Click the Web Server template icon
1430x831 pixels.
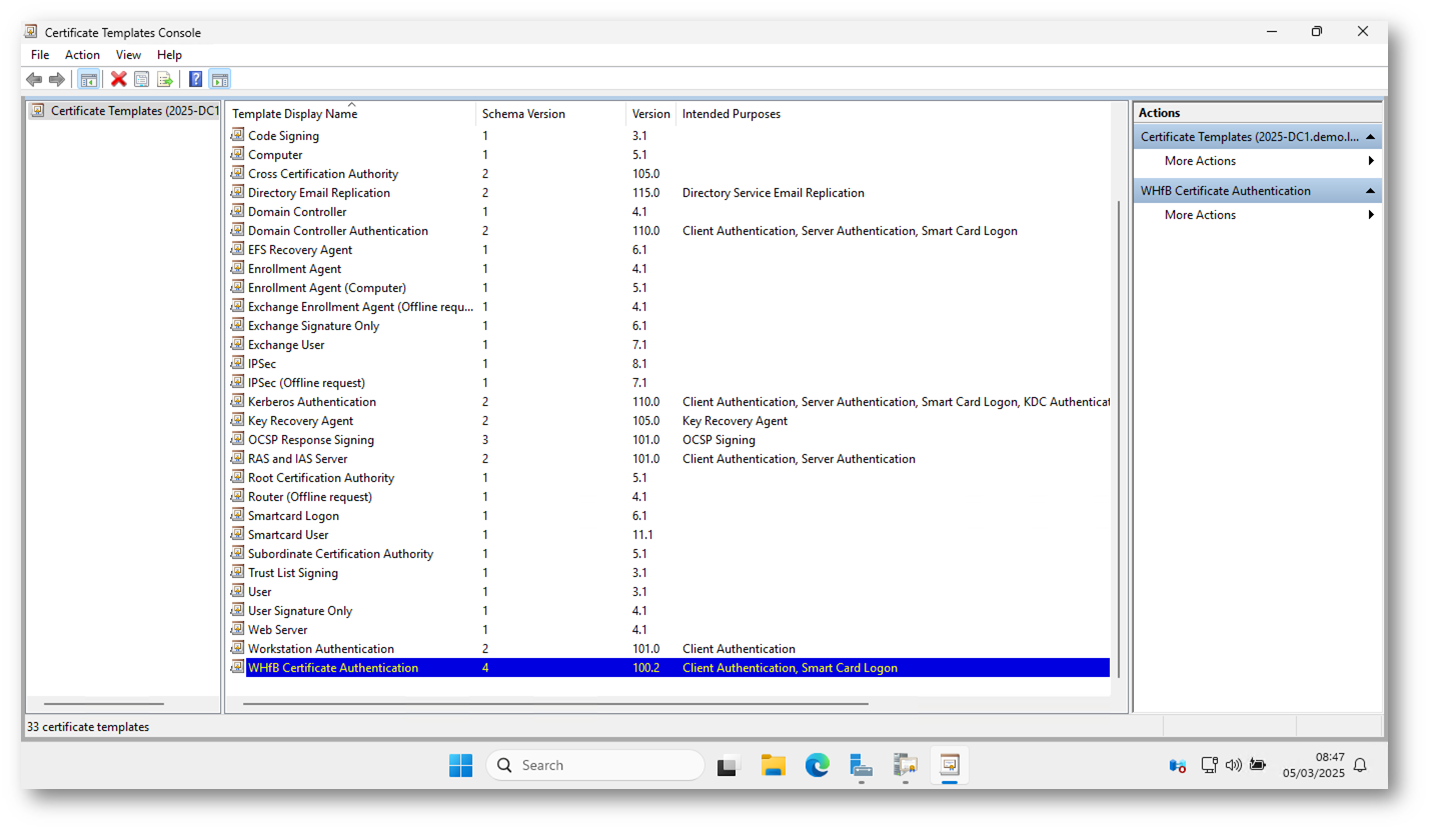[237, 629]
